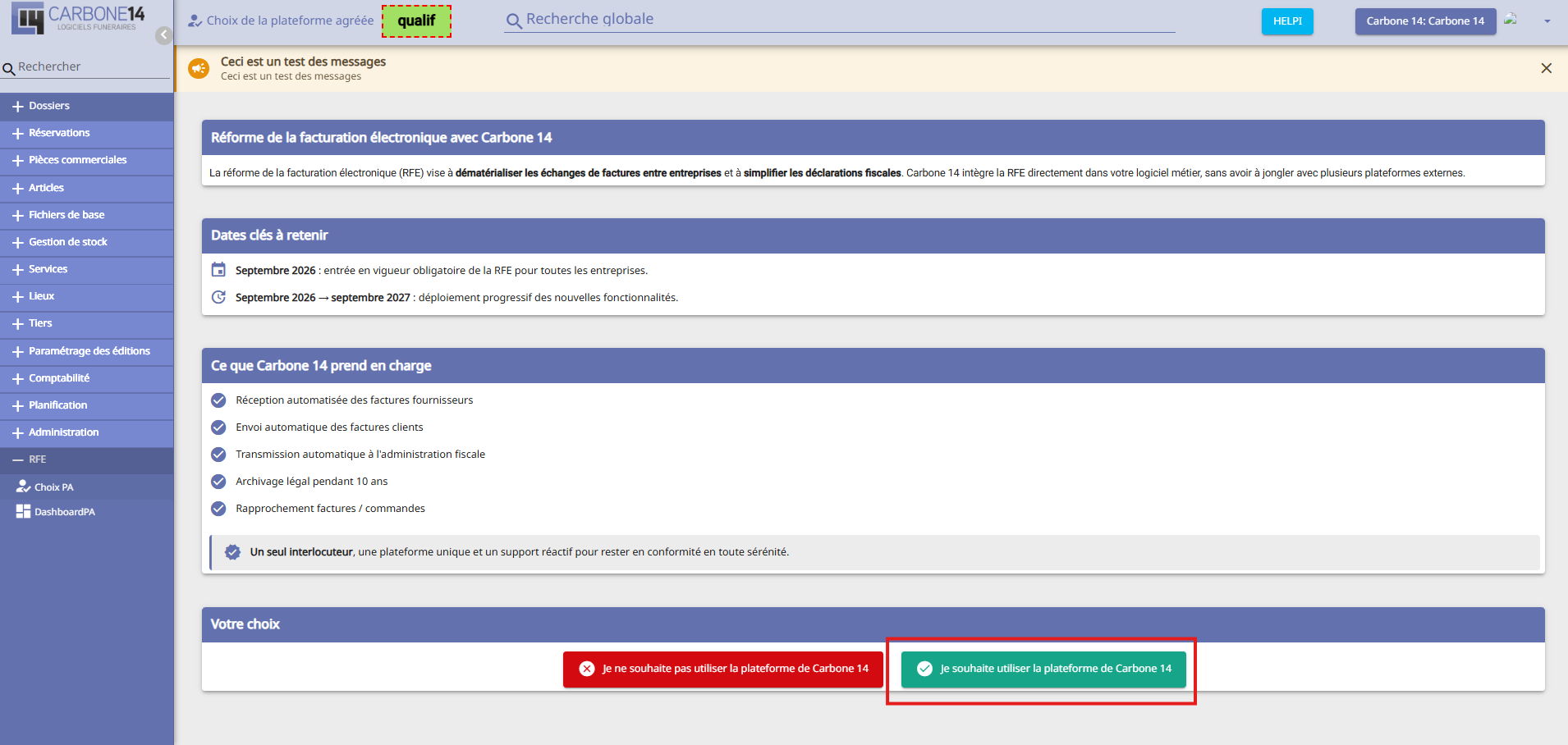The height and width of the screenshot is (745, 1568).
Task: Expand the Pièces commerciales menu
Action: click(x=87, y=160)
